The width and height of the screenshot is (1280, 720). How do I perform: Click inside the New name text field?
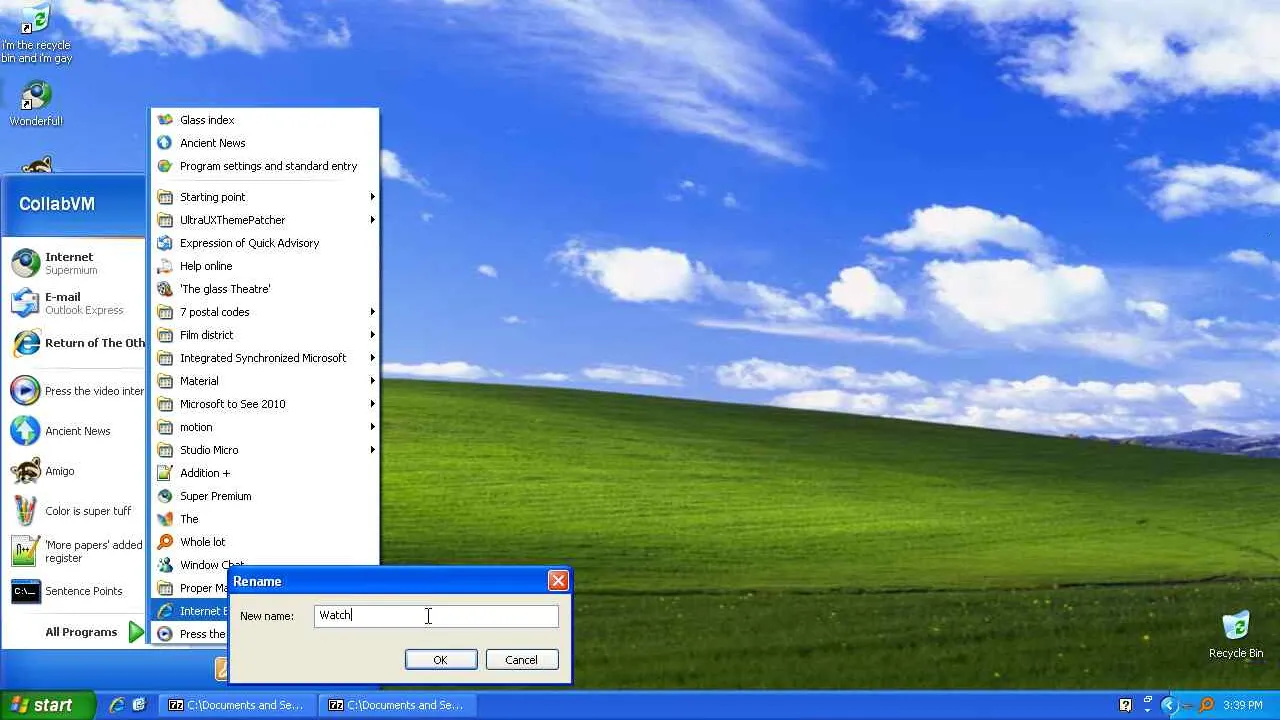(436, 616)
